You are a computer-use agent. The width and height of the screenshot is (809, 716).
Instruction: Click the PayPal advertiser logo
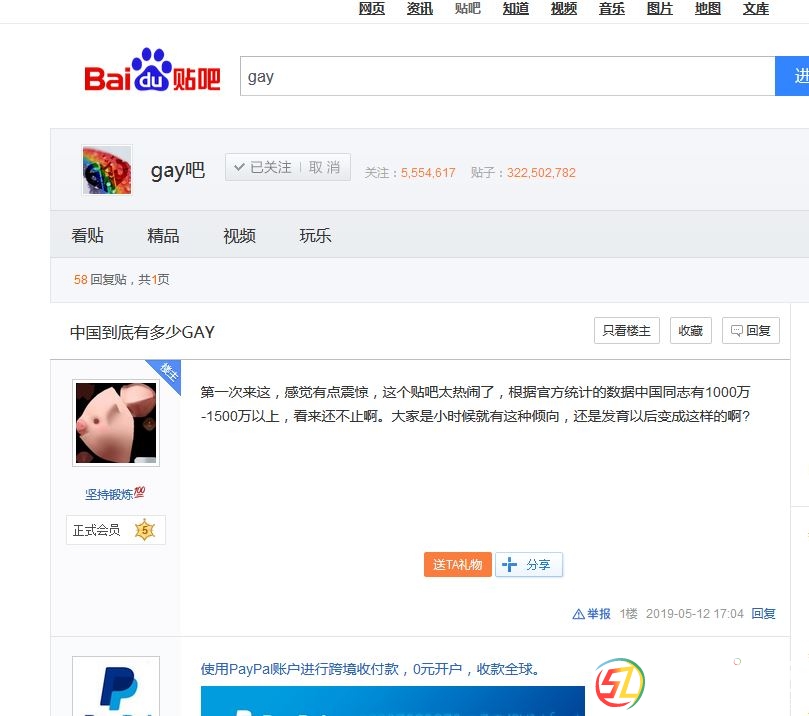[x=116, y=686]
